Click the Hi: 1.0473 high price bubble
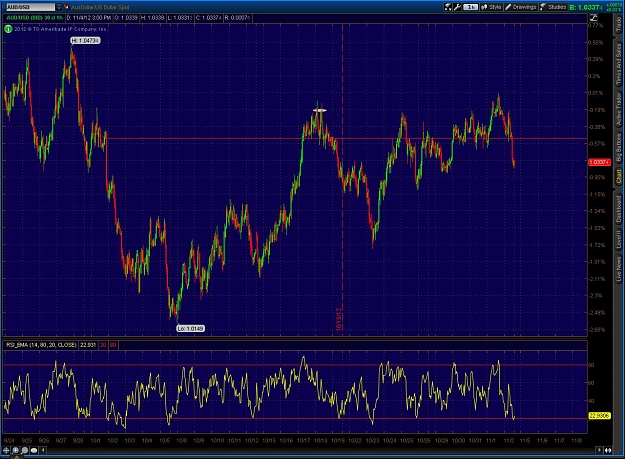The image size is (625, 459). pos(85,40)
